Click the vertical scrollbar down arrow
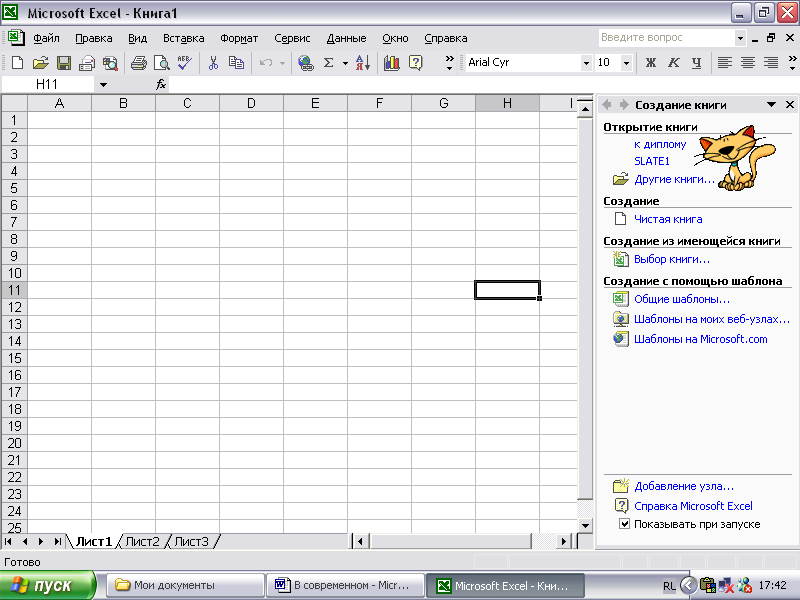The image size is (800, 600). pyautogui.click(x=585, y=525)
